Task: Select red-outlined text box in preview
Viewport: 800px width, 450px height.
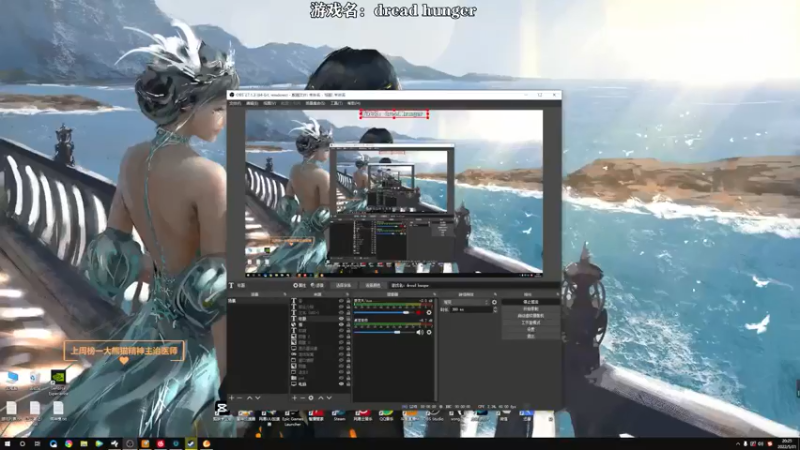Action: pyautogui.click(x=394, y=114)
